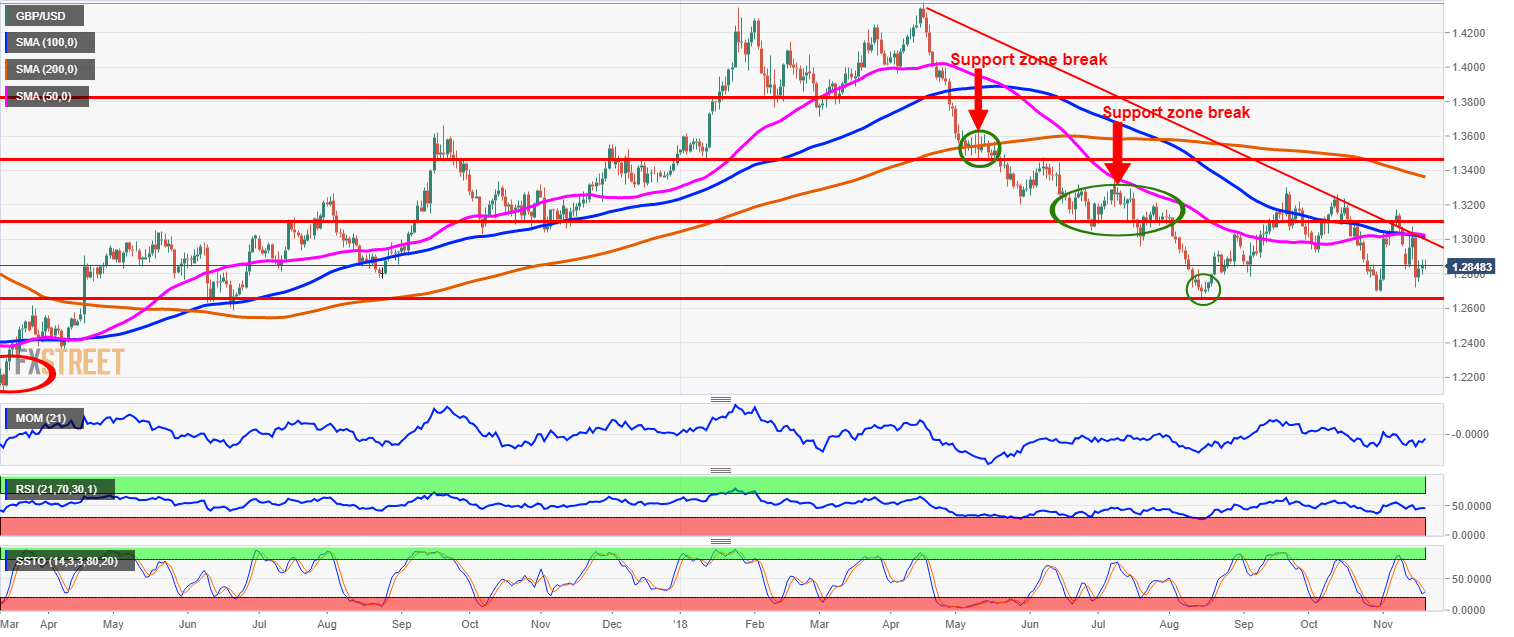
Task: Select the RSI (21,70,30,1) indicator badge
Action: pyautogui.click(x=60, y=488)
